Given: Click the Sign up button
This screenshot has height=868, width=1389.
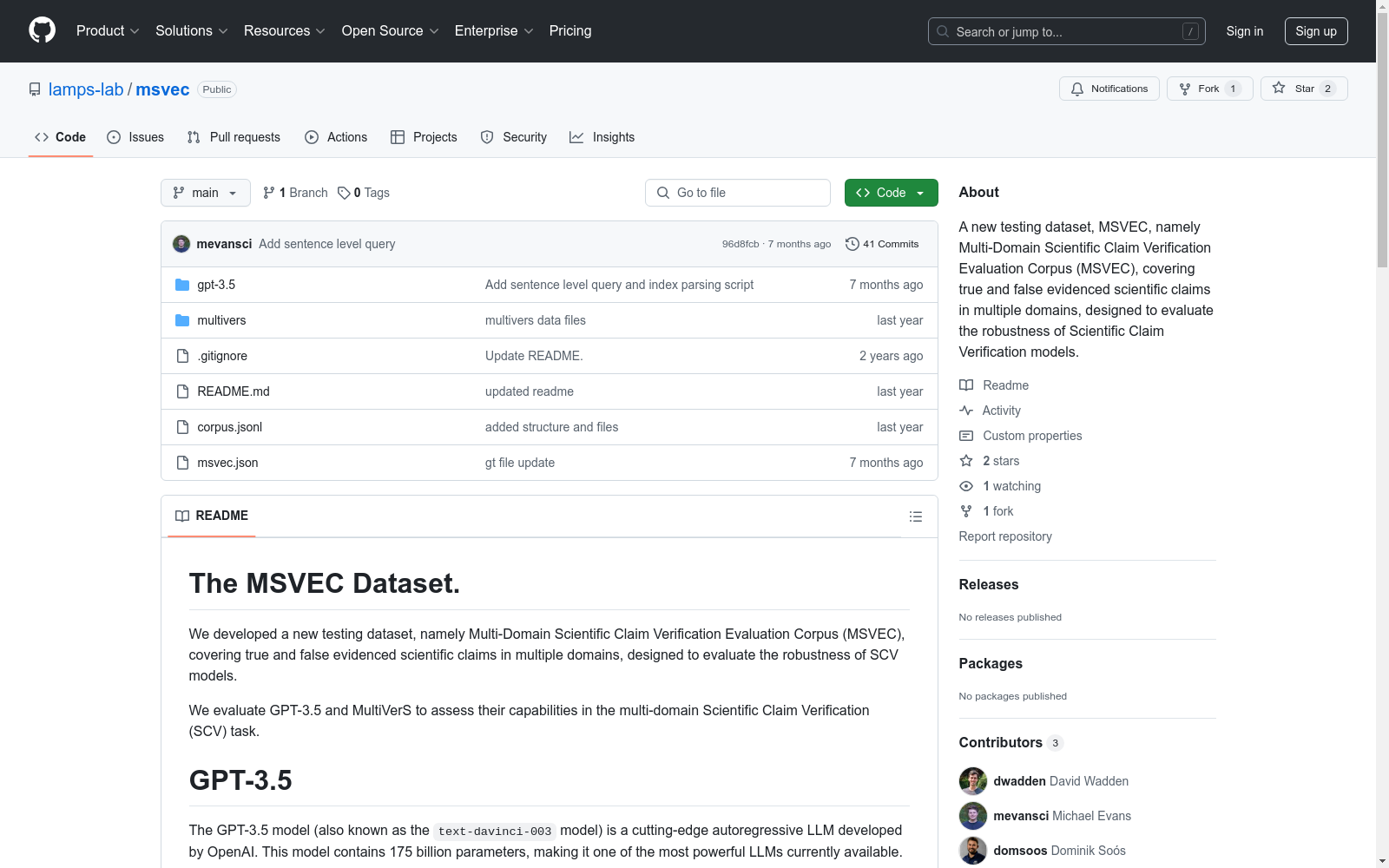Looking at the screenshot, I should tap(1316, 31).
